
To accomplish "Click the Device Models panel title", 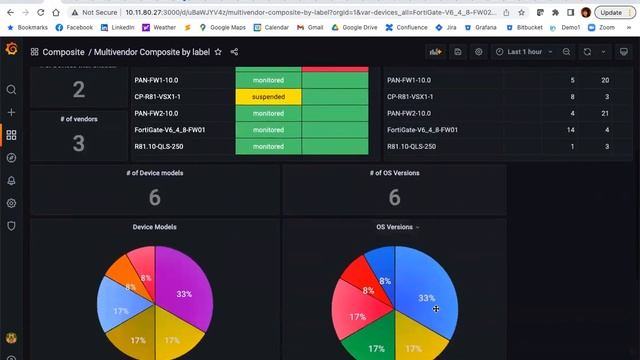I will pos(154,227).
